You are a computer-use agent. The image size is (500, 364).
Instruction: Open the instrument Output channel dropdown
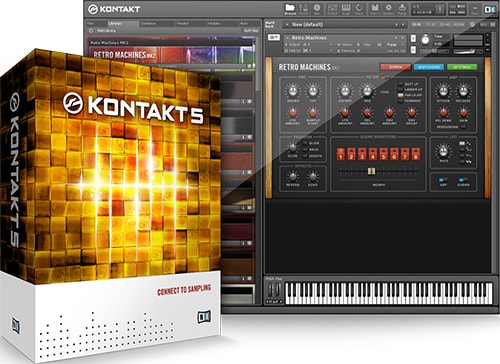tap(331, 44)
